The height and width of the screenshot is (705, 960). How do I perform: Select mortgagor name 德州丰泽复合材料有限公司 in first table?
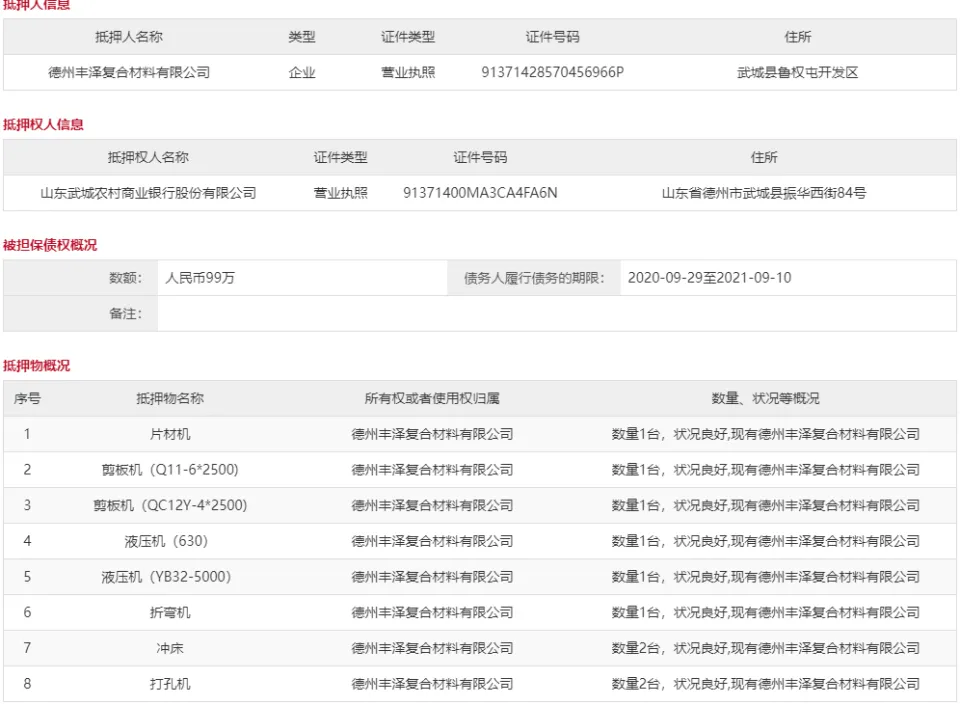pyautogui.click(x=129, y=72)
